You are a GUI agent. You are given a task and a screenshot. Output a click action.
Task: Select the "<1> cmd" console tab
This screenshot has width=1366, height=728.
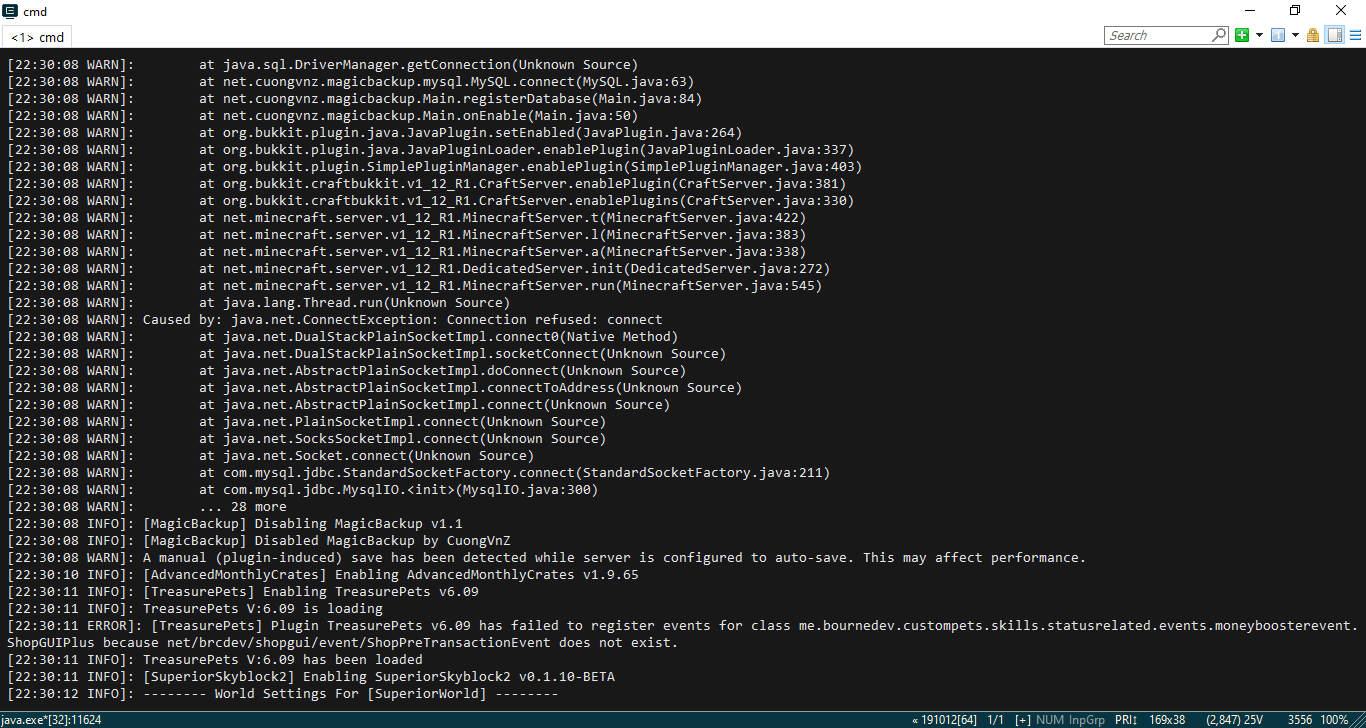pyautogui.click(x=37, y=37)
